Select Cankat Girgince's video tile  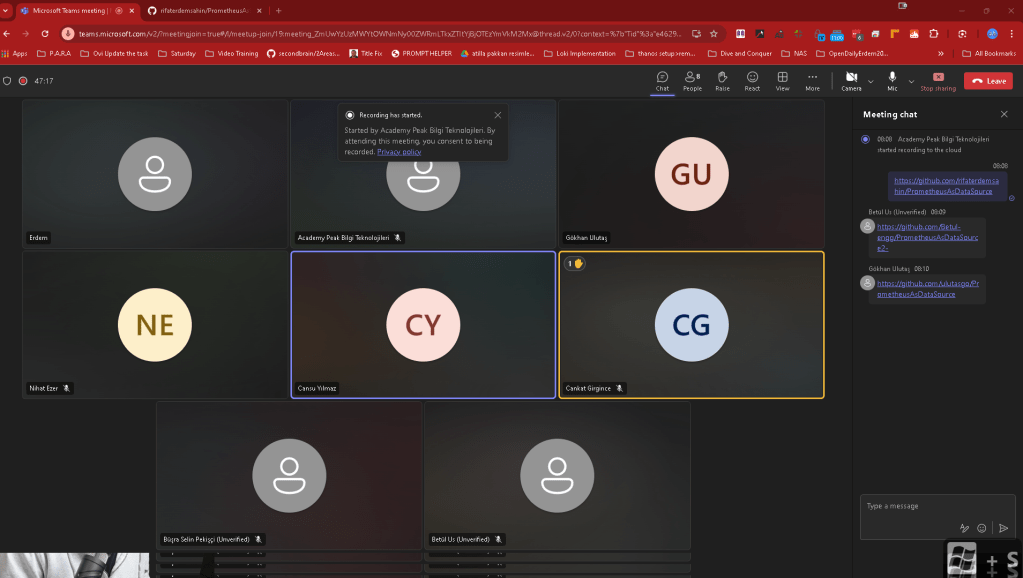[x=692, y=325]
